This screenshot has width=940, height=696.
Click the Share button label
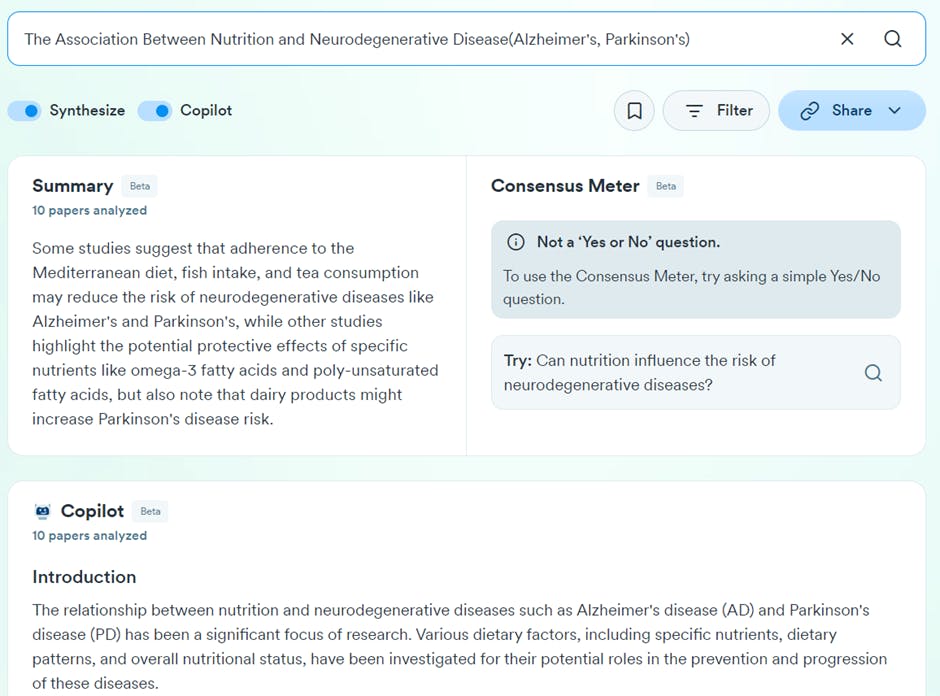point(851,111)
